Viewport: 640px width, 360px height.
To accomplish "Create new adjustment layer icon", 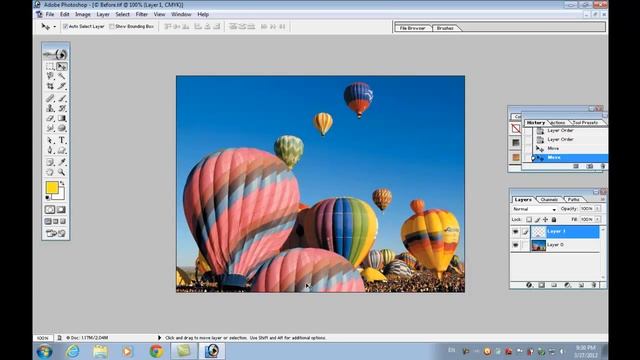I will [567, 285].
